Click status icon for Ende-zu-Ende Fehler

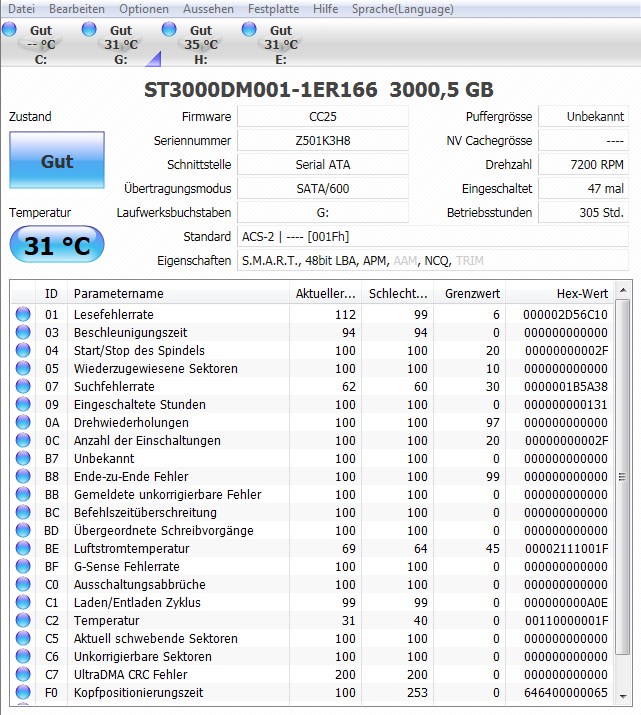coord(23,476)
